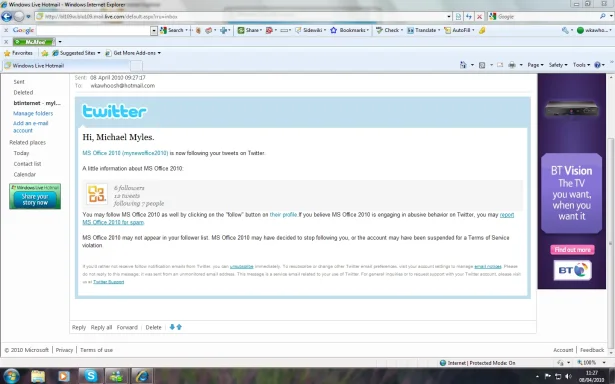Select the Windows Live Hotmail browser tab
Viewport: 615px width, 384px height.
point(66,66)
